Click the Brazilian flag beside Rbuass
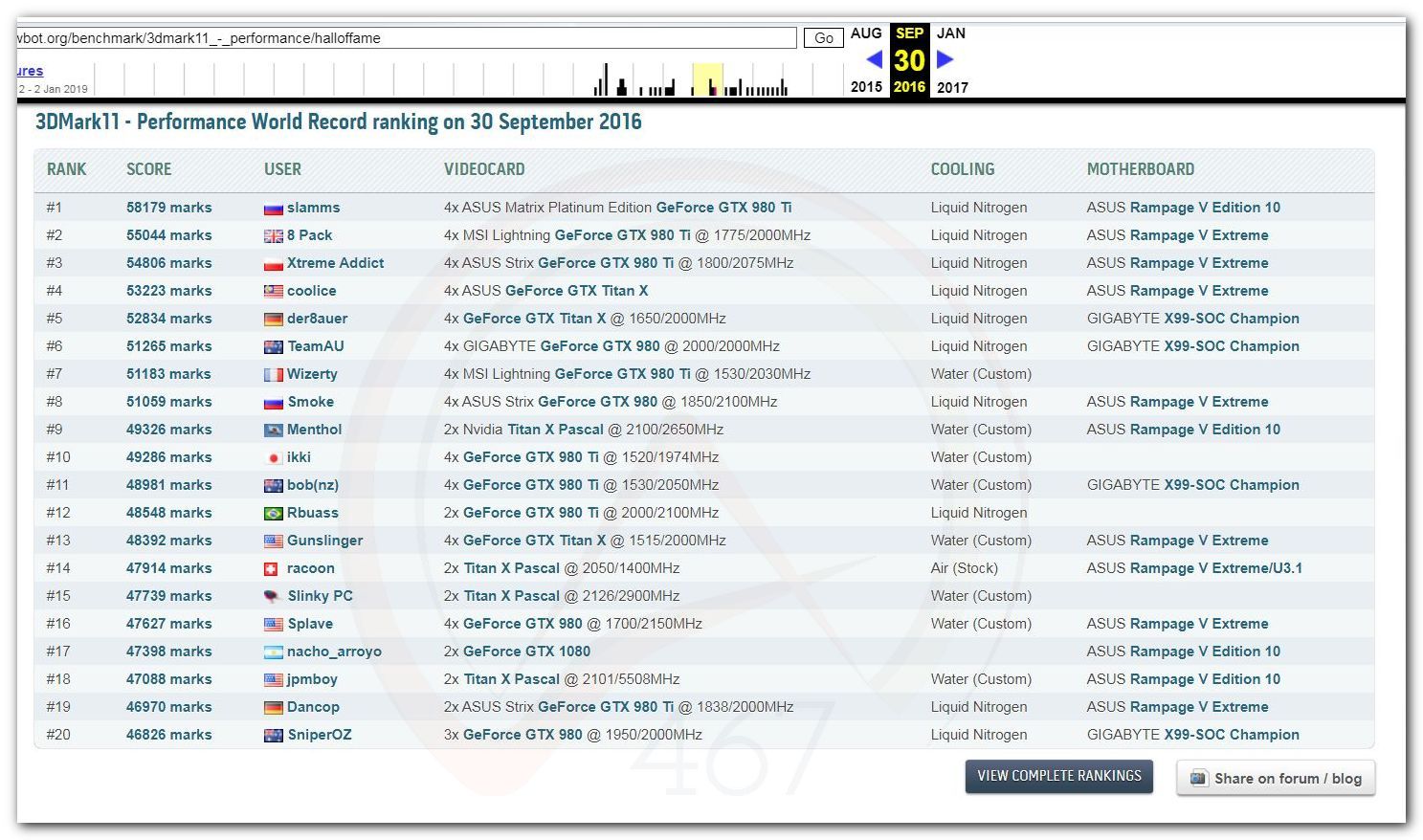Image resolution: width=1423 pixels, height=840 pixels. coord(274,514)
